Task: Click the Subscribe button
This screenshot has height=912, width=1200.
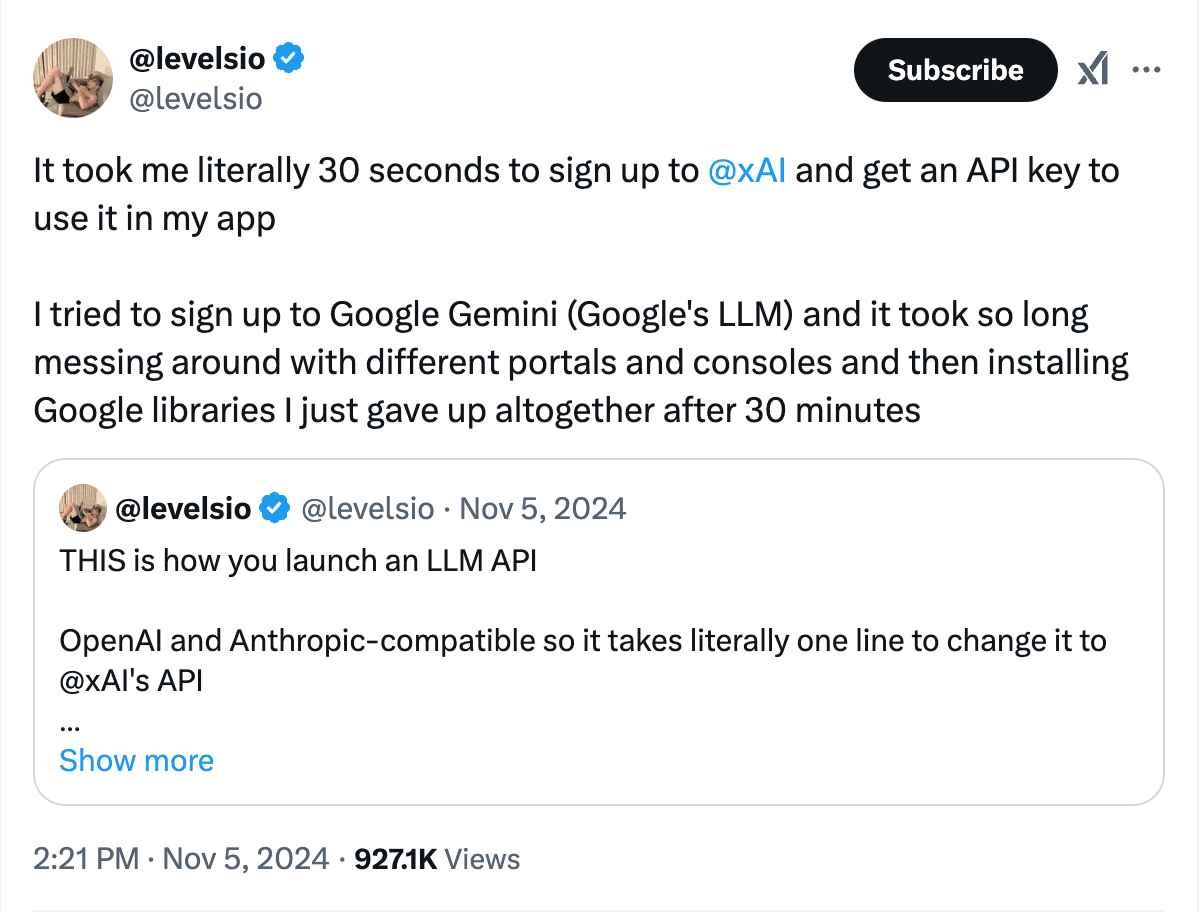Action: click(954, 69)
